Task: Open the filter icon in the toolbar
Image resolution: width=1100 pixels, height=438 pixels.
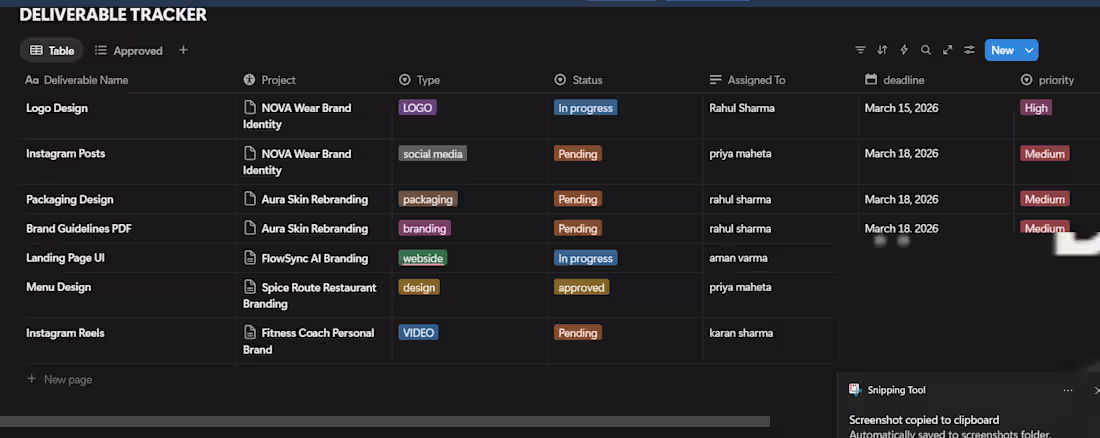Action: pyautogui.click(x=860, y=50)
